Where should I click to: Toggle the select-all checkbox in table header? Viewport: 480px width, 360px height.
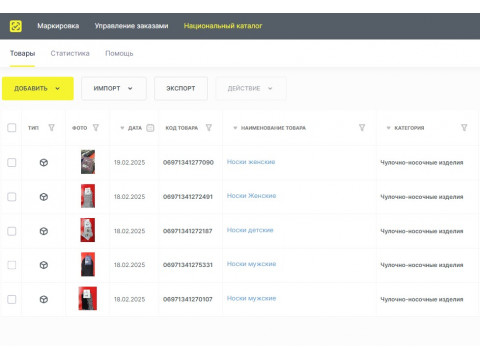[x=12, y=128]
